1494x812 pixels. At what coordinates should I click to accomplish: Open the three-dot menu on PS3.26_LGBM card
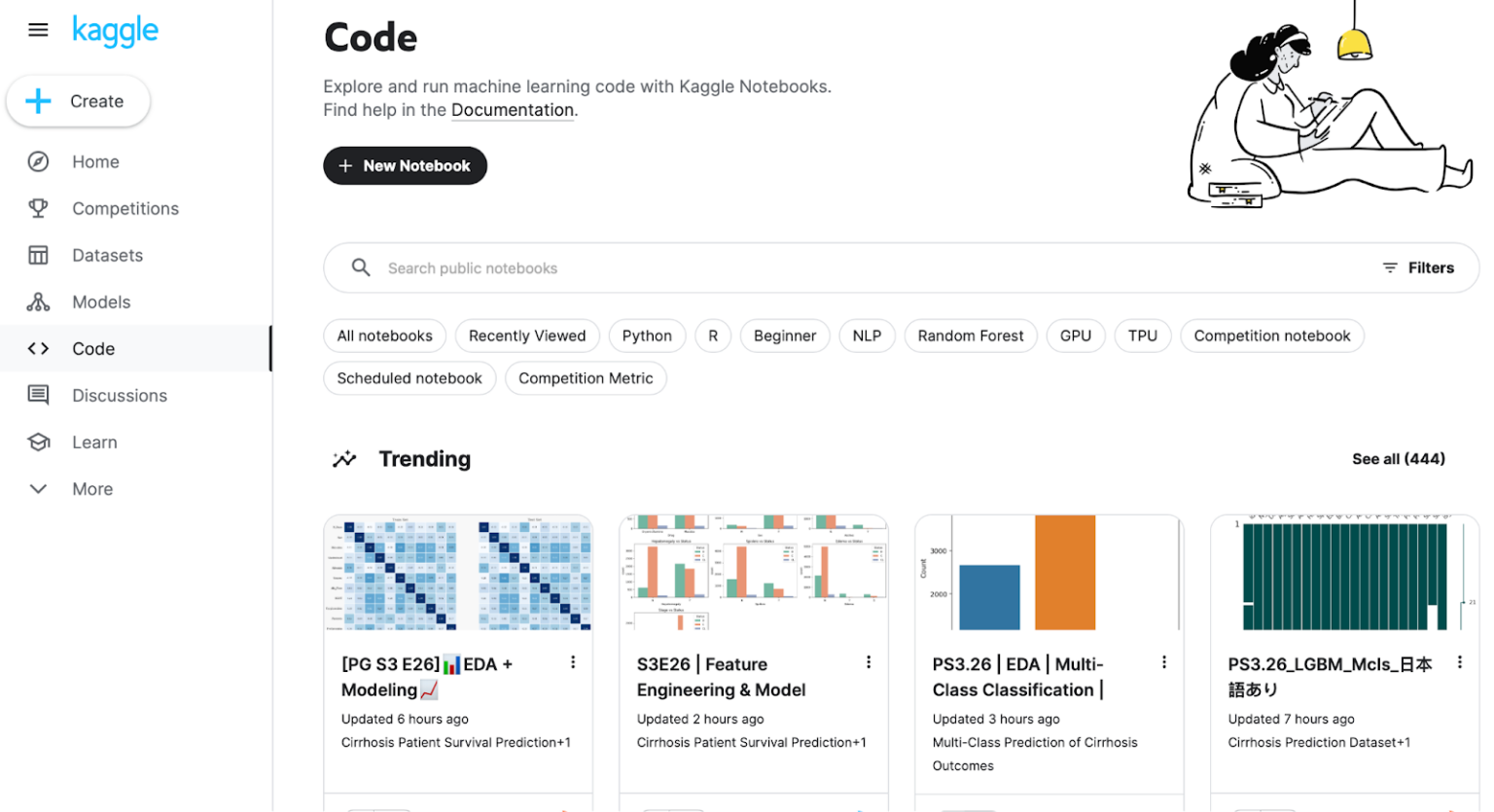click(1460, 662)
